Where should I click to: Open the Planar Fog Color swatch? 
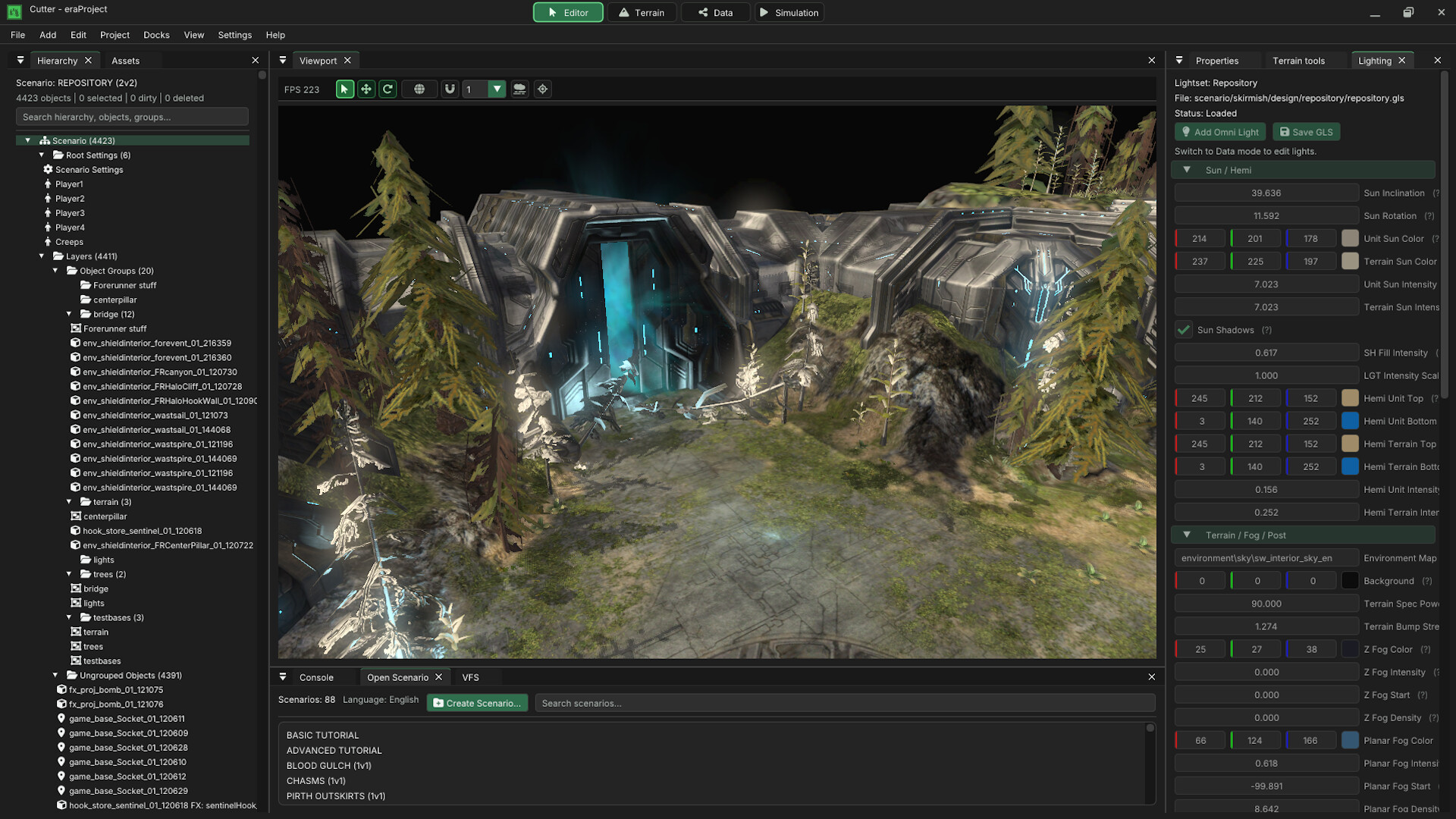click(1350, 740)
